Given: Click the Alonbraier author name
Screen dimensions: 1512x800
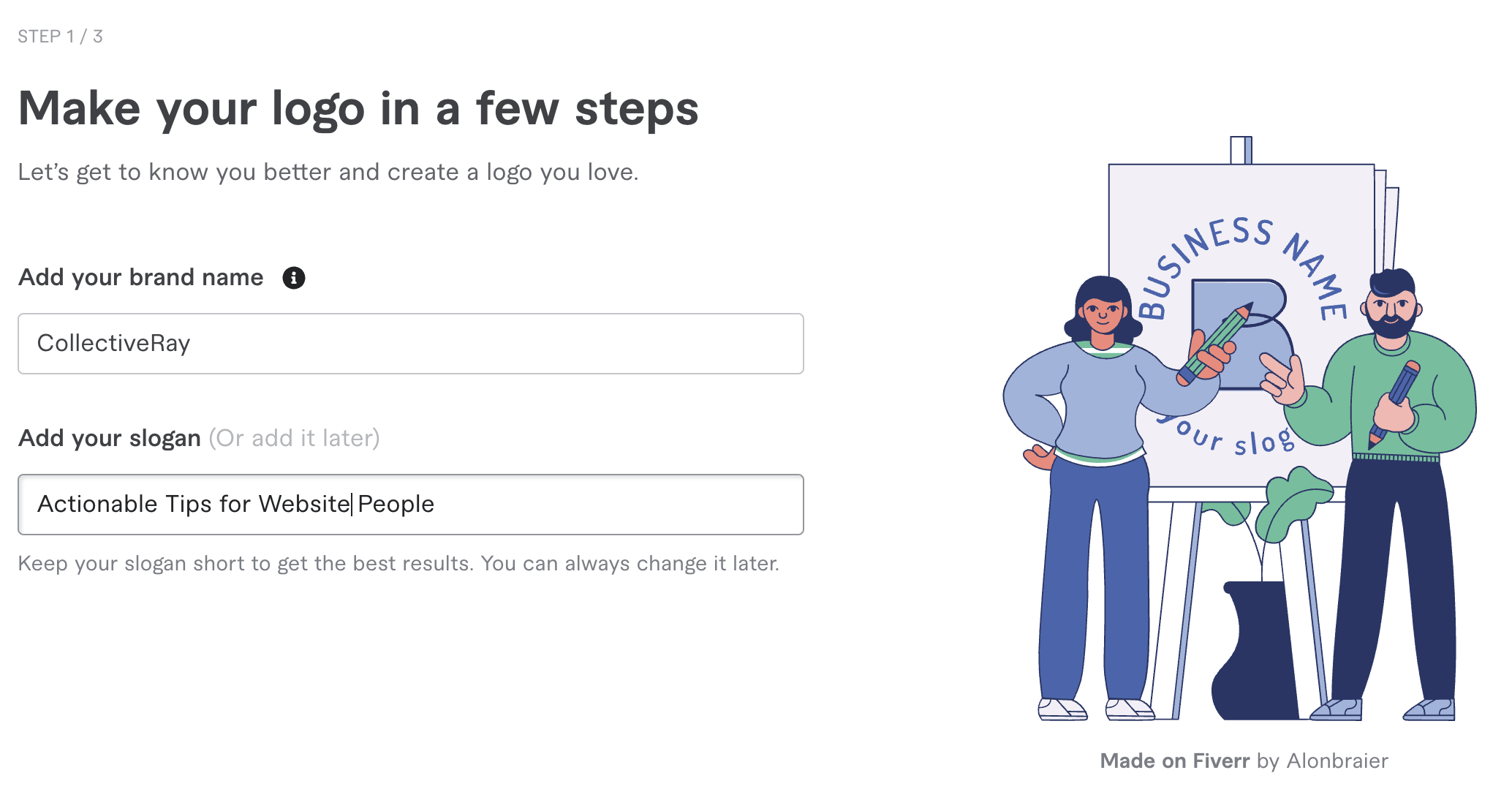Looking at the screenshot, I should point(1337,761).
